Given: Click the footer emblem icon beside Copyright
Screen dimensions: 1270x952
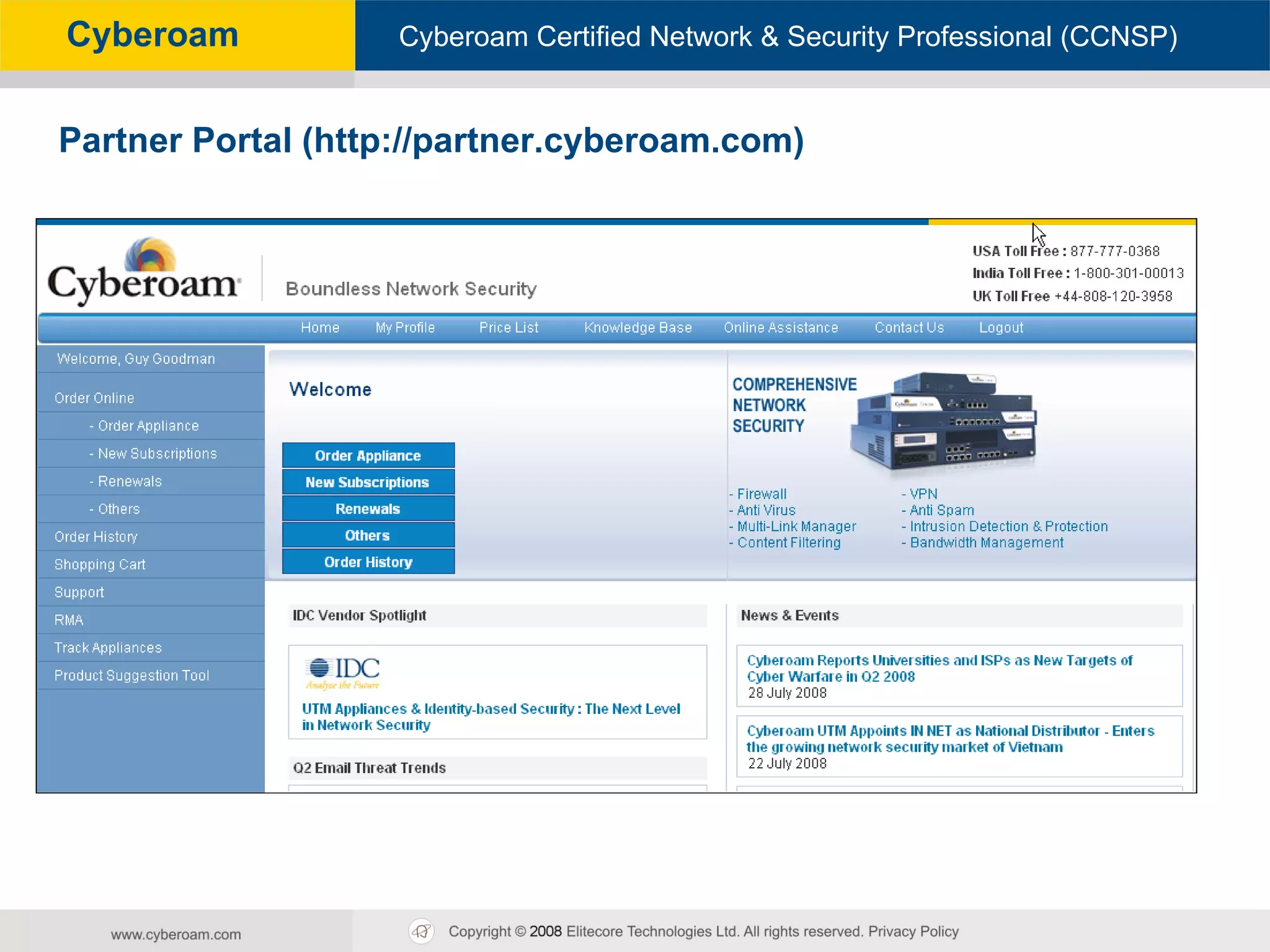Looking at the screenshot, I should coord(422,931).
